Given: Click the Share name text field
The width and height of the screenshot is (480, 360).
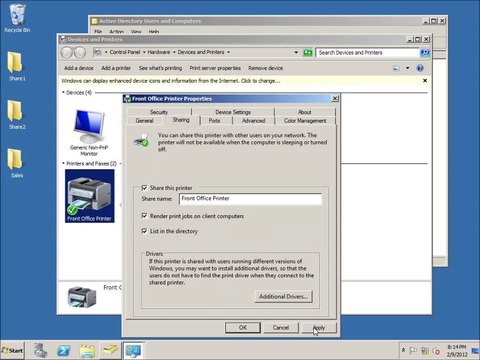Looking at the screenshot, I should [250, 199].
